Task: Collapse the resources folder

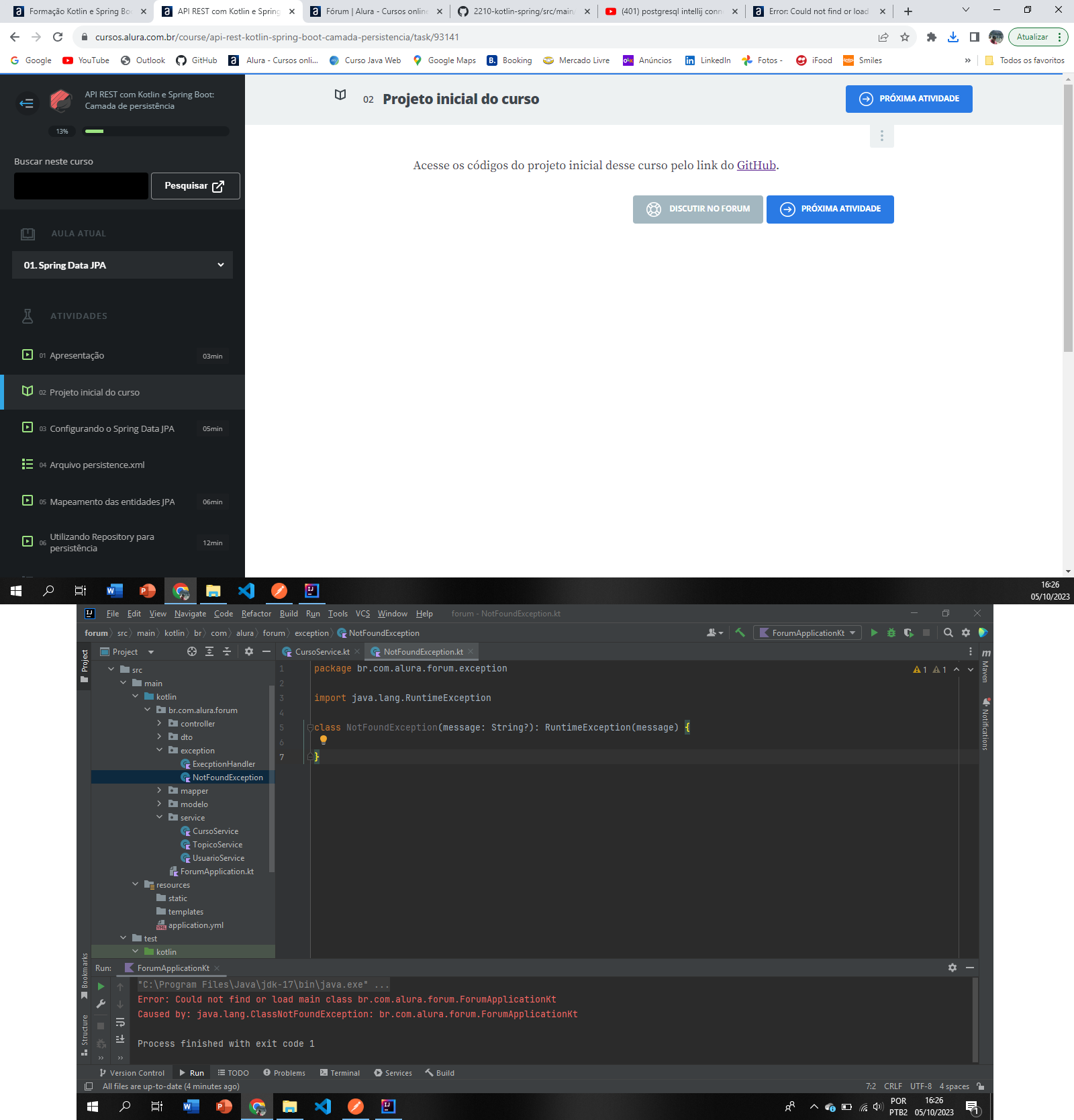Action: (136, 884)
